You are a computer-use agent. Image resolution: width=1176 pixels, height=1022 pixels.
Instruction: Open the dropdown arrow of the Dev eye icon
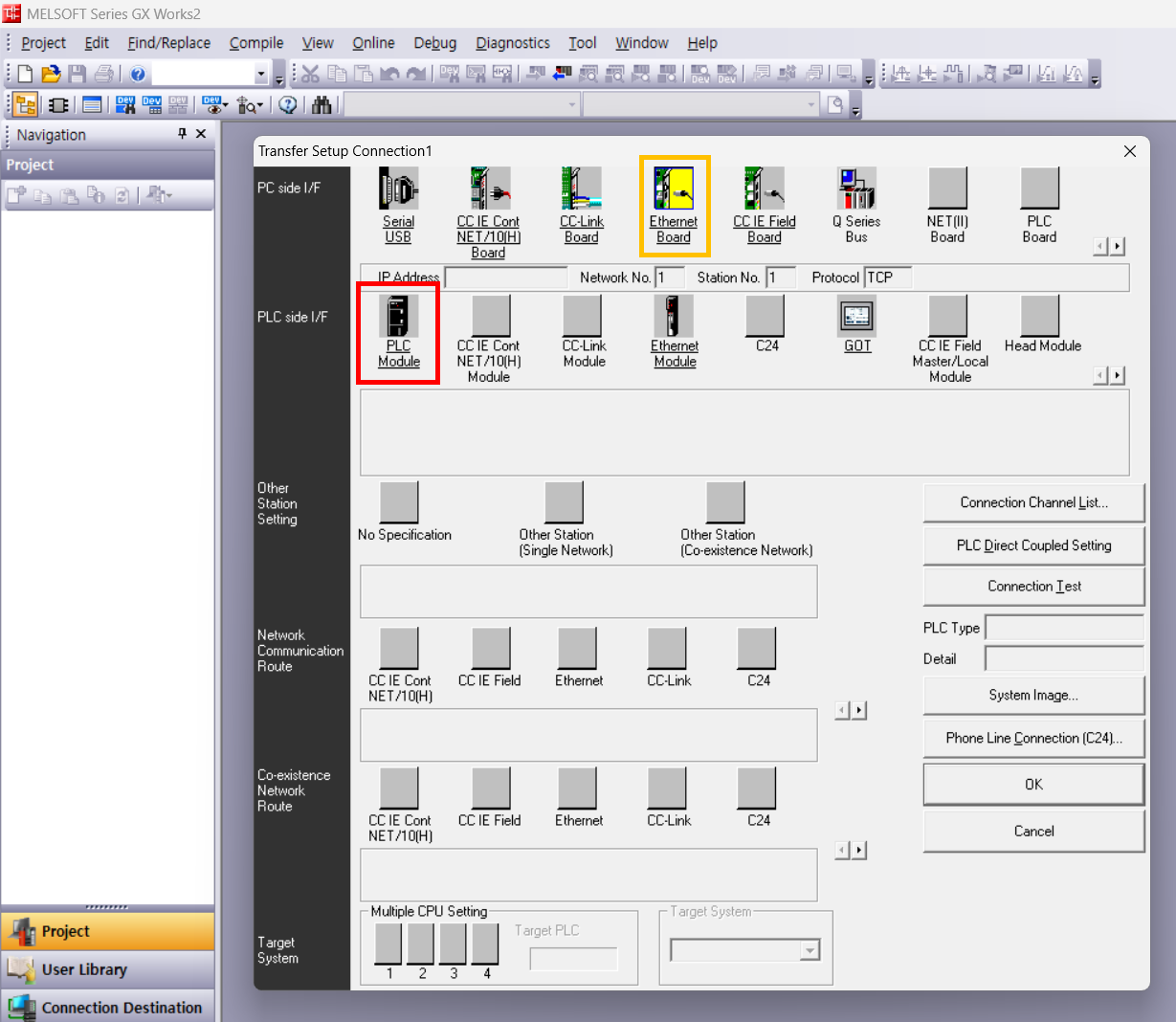(x=224, y=104)
